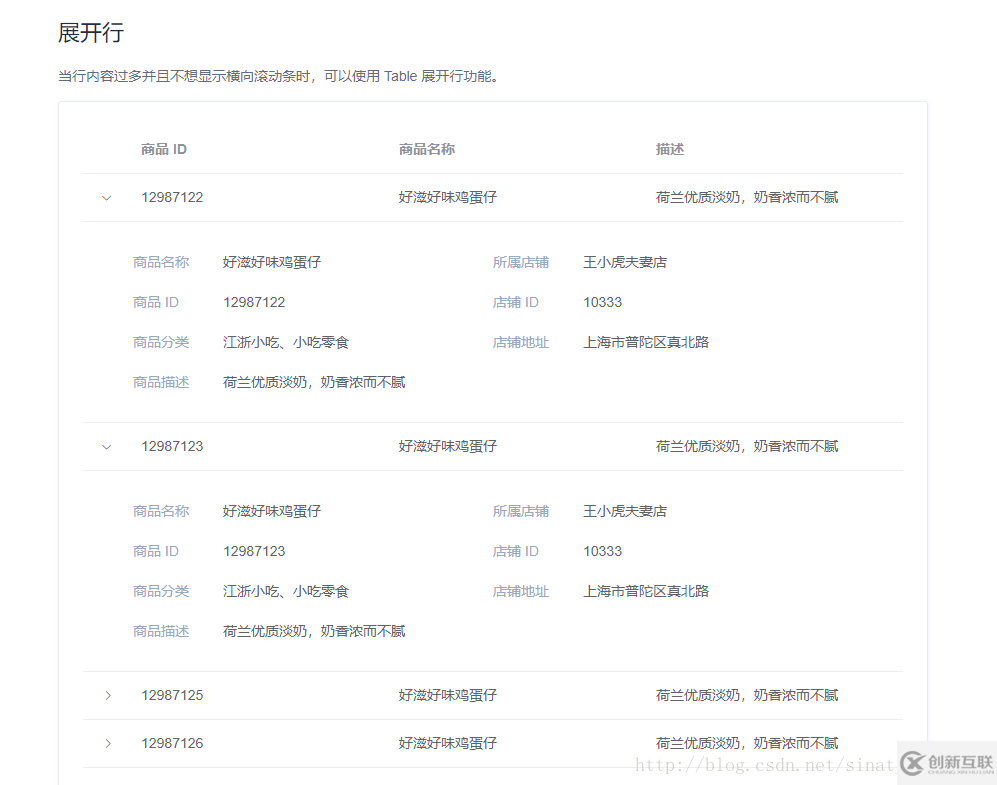This screenshot has width=997, height=785.
Task: Collapse expanded row 12987123
Action: pos(107,447)
